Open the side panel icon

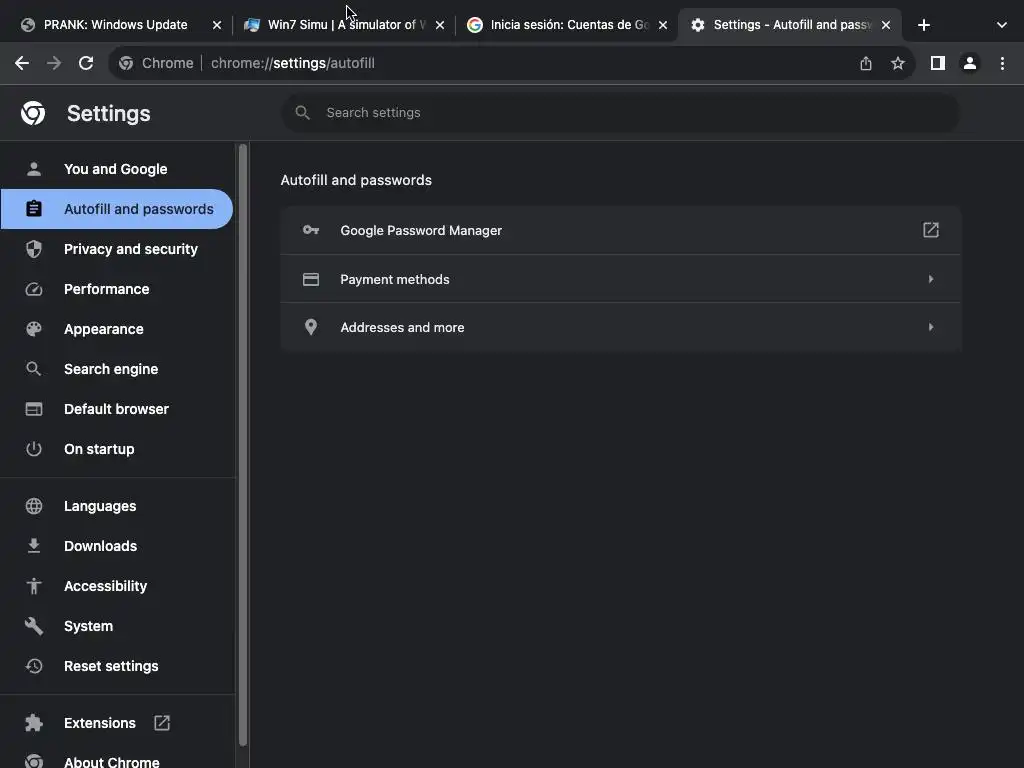tap(937, 63)
